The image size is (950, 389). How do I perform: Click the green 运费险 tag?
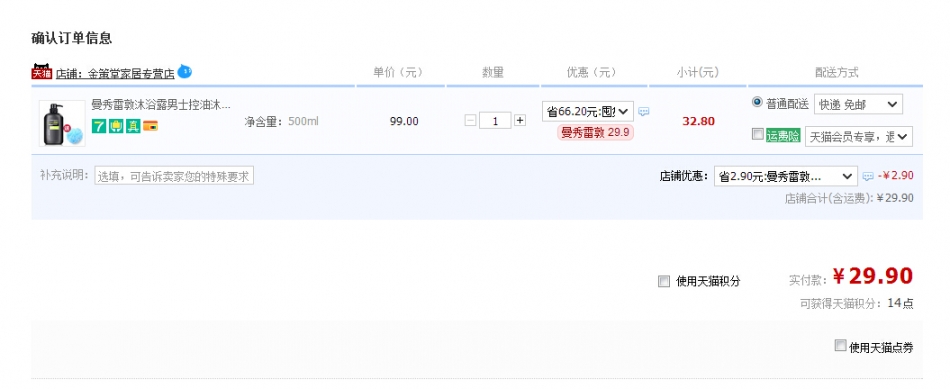coord(783,136)
